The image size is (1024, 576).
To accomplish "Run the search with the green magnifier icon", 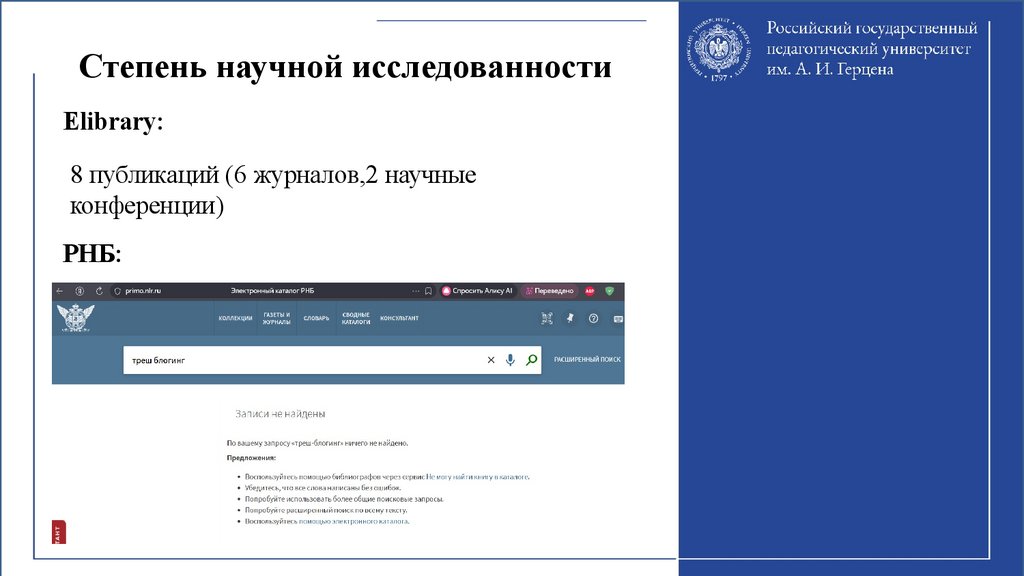I will pos(532,360).
